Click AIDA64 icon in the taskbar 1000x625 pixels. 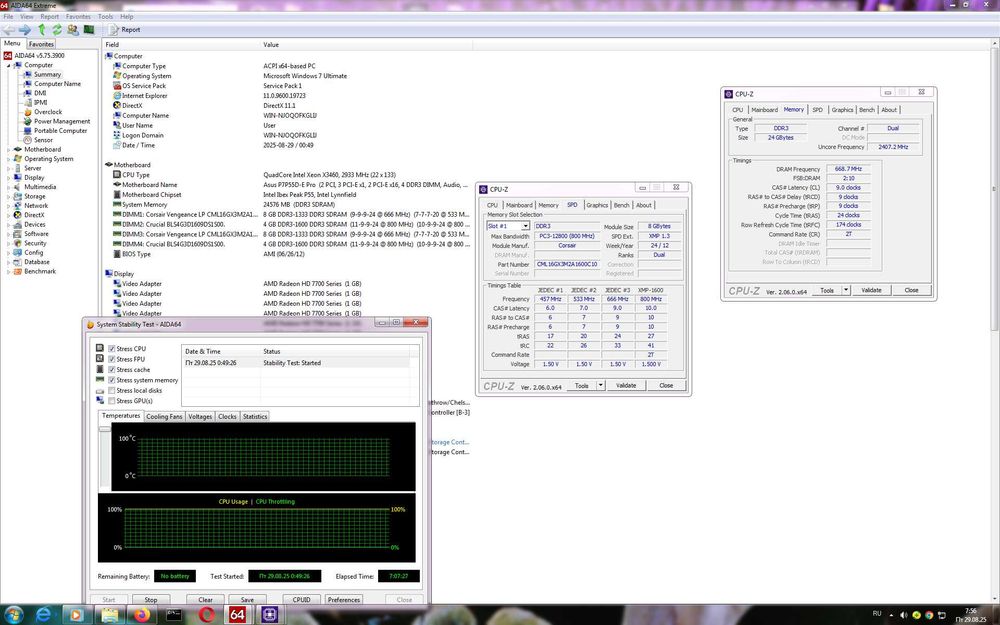pos(239,613)
